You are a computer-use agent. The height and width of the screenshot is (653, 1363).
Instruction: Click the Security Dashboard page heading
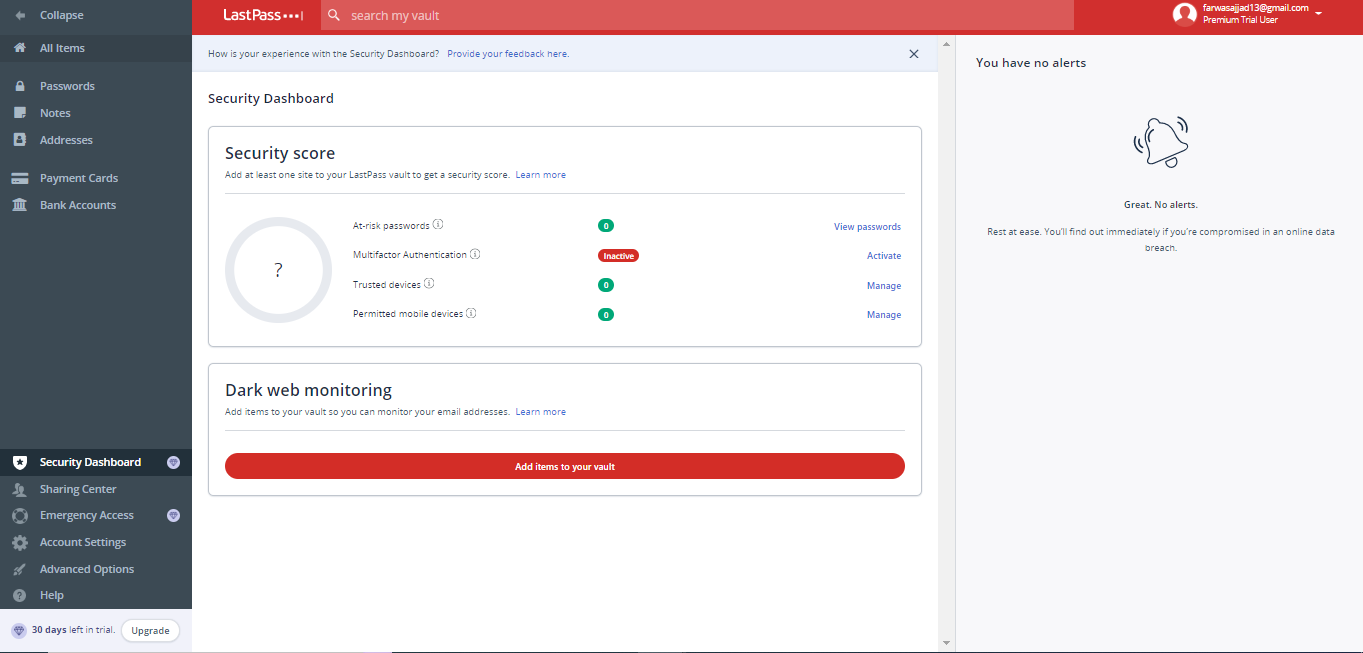tap(271, 98)
